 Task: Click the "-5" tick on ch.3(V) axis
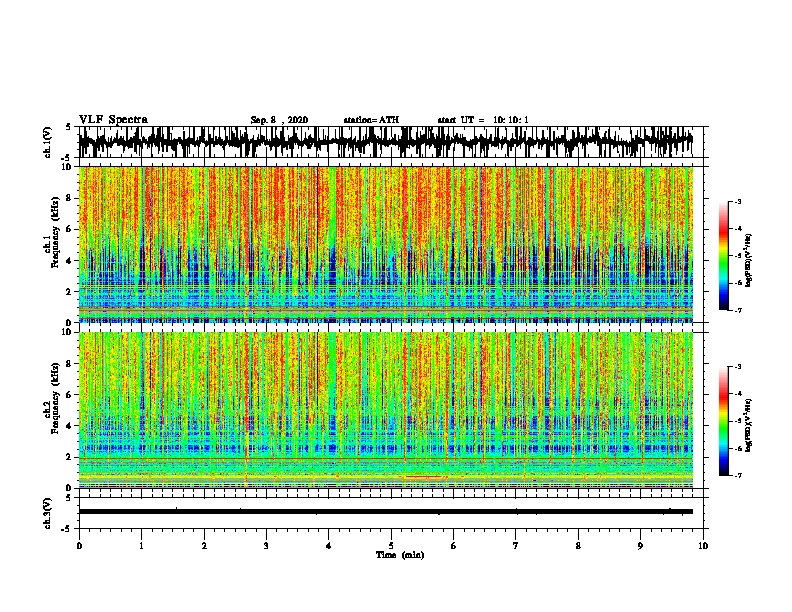[x=66, y=529]
